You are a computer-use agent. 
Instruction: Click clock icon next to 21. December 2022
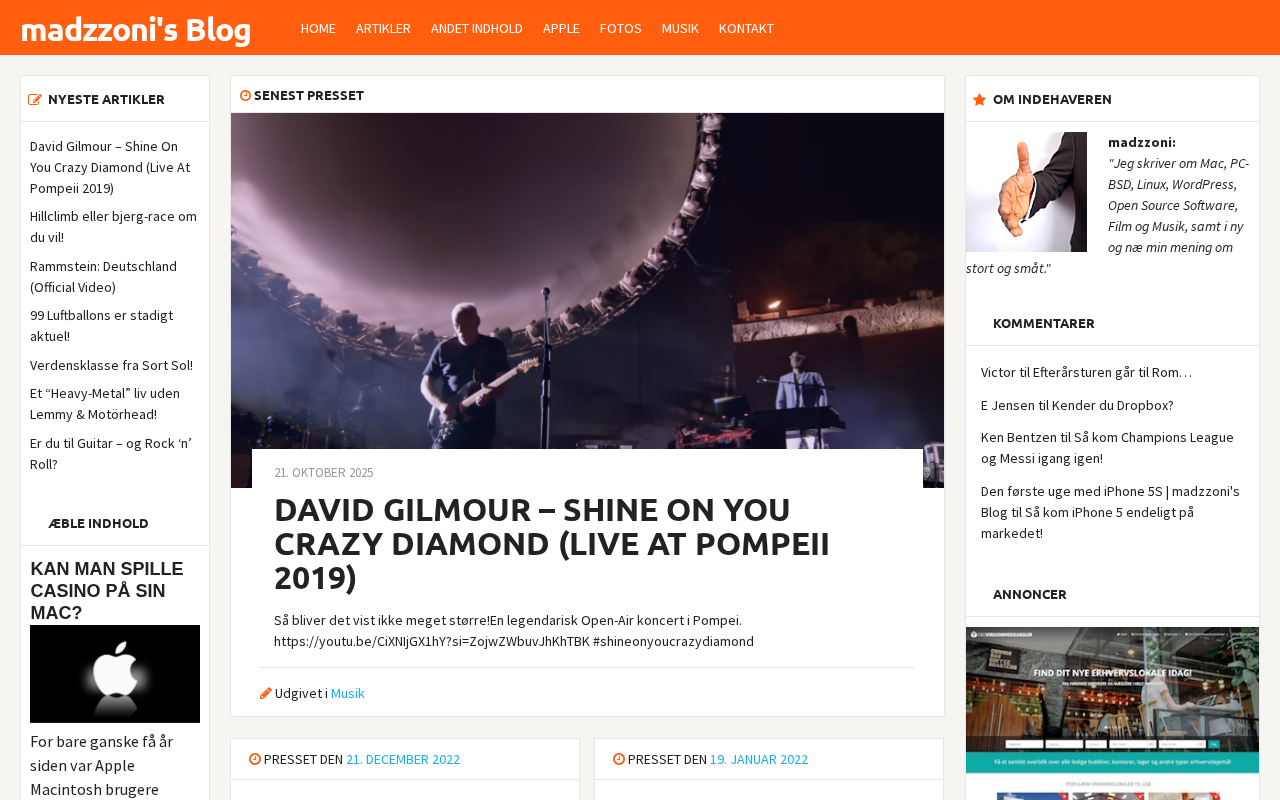point(255,759)
